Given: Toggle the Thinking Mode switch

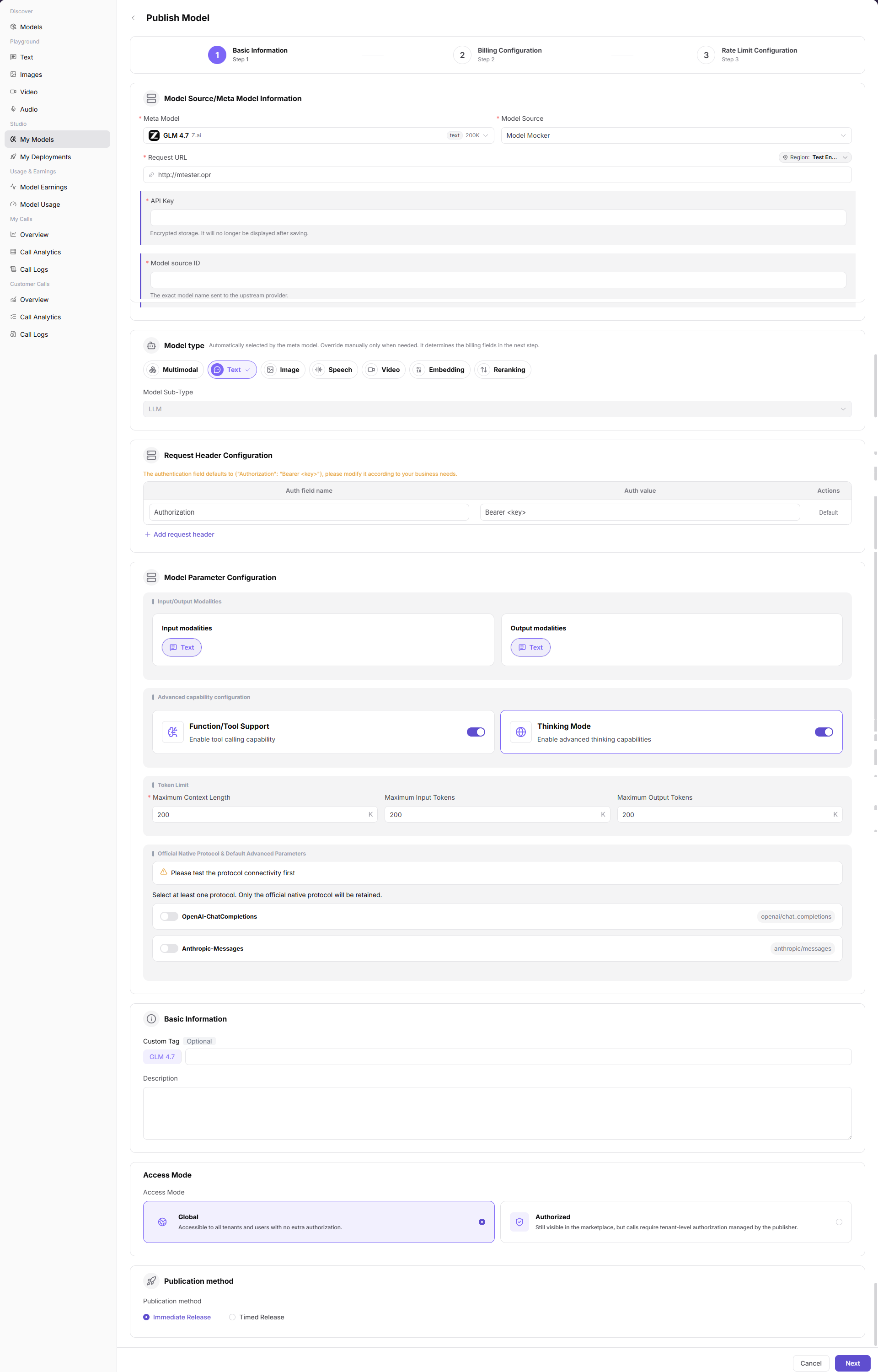Looking at the screenshot, I should 824,732.
